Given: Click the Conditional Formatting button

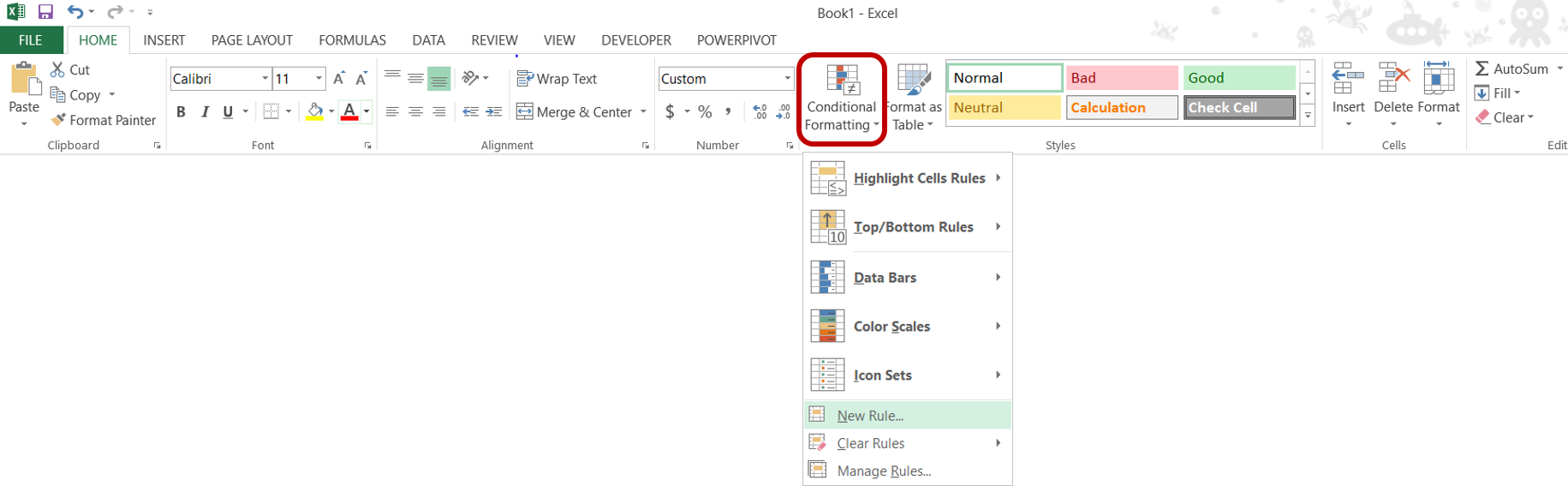Looking at the screenshot, I should [x=842, y=99].
